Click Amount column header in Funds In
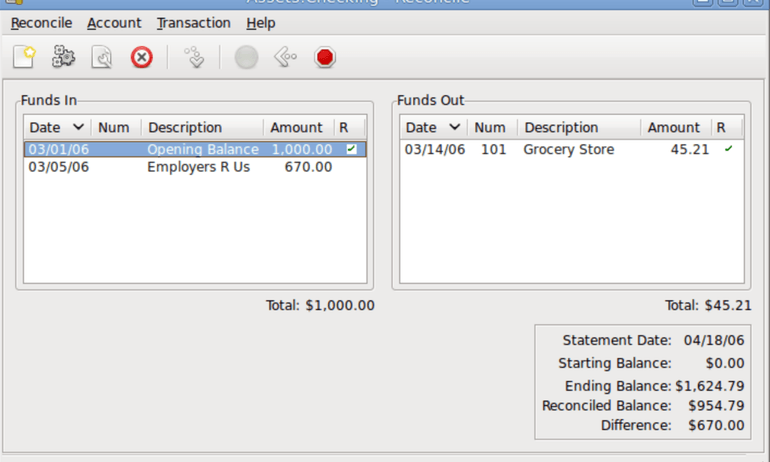This screenshot has width=770, height=462. pyautogui.click(x=296, y=127)
